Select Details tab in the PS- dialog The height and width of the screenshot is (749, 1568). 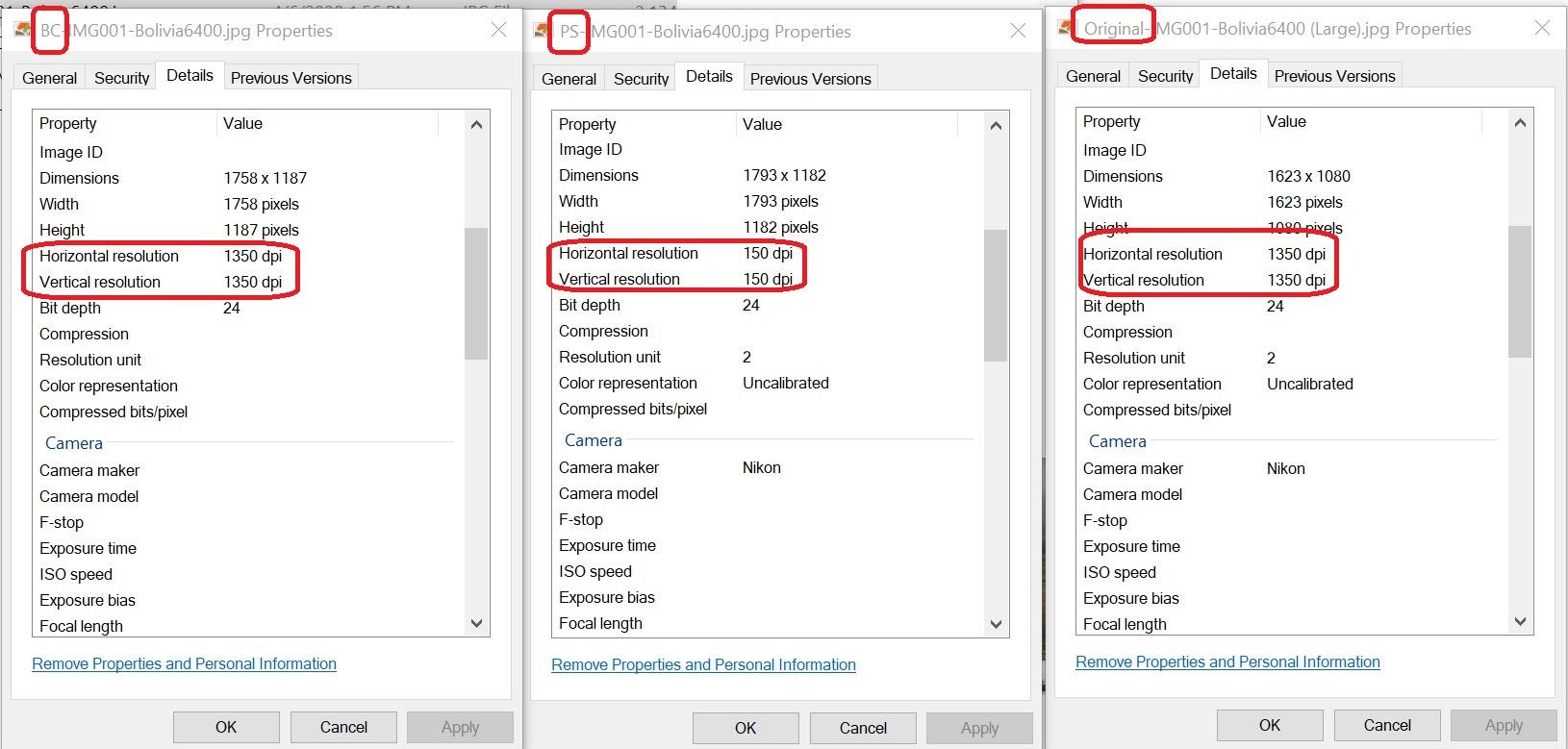(709, 76)
